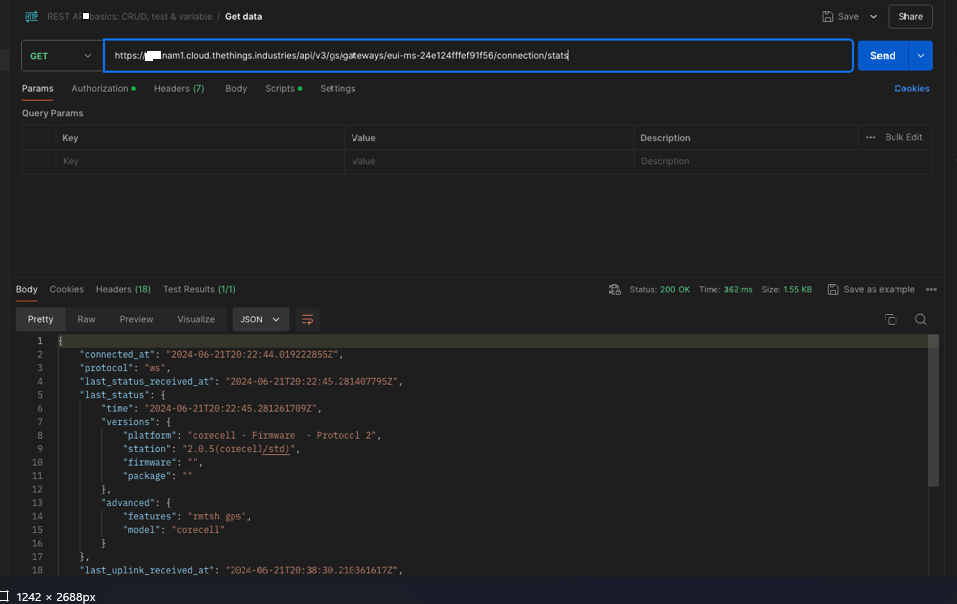
Task: Open the Authorization tab
Action: (x=103, y=88)
